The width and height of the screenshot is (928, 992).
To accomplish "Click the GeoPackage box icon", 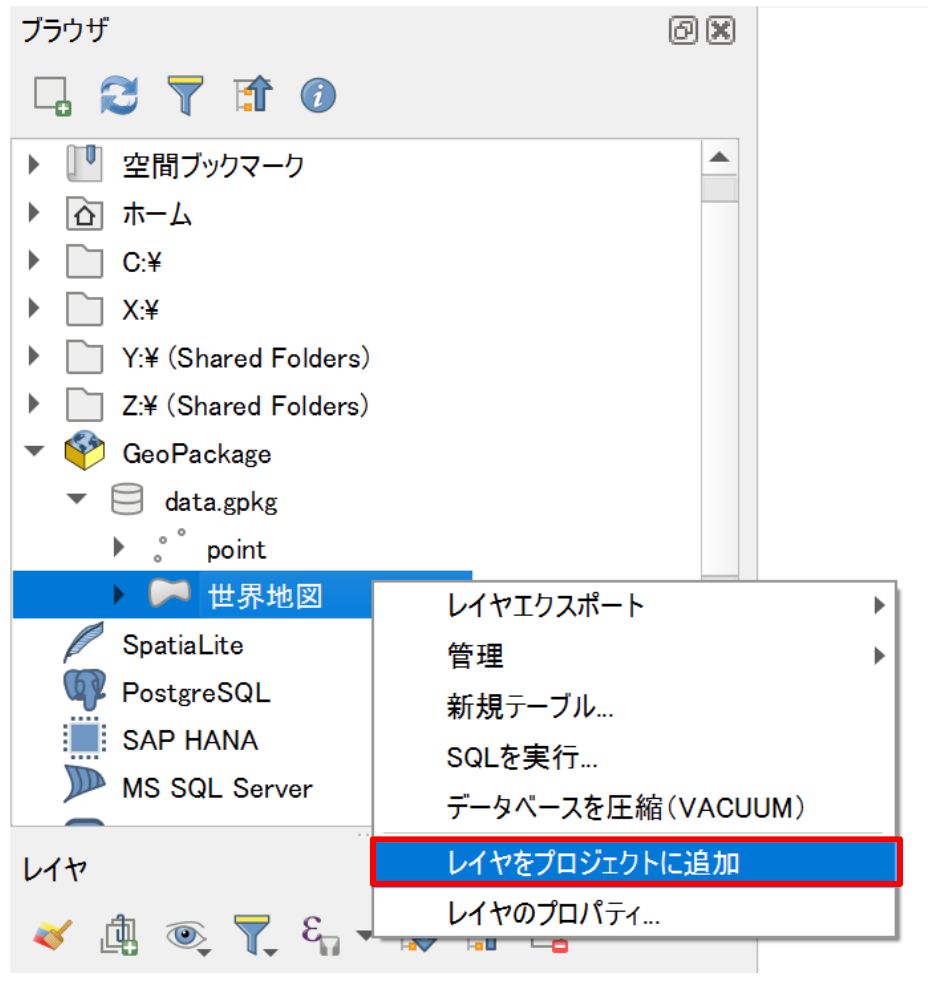I will [84, 451].
